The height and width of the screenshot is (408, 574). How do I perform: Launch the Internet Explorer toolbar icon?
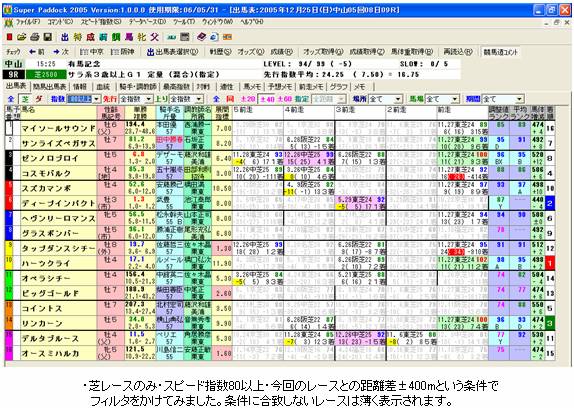(214, 37)
